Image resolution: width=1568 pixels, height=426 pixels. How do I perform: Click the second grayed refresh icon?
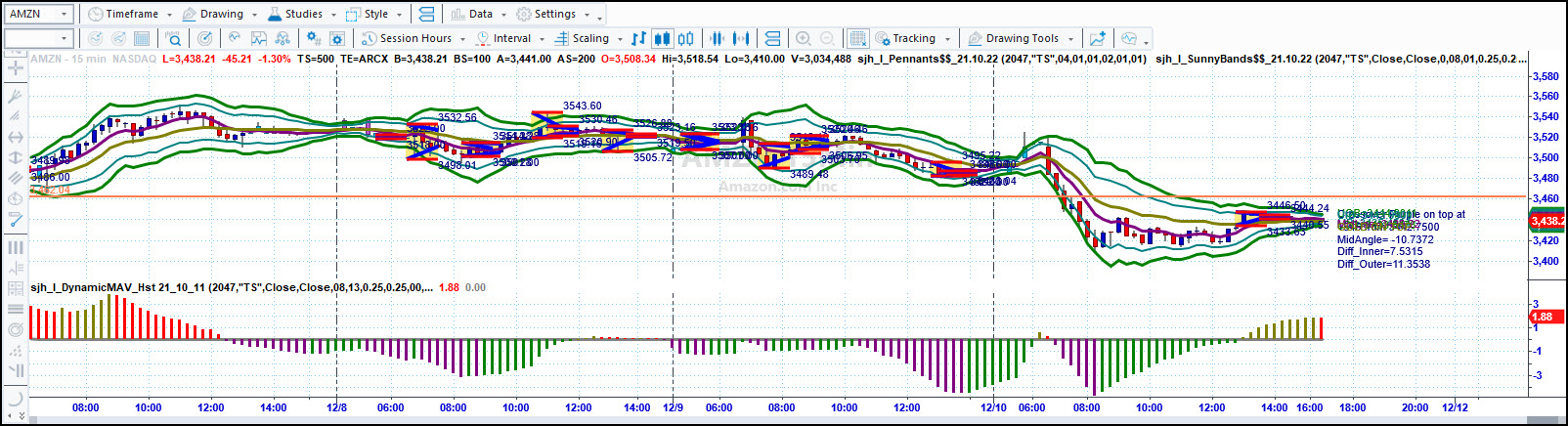tap(118, 38)
